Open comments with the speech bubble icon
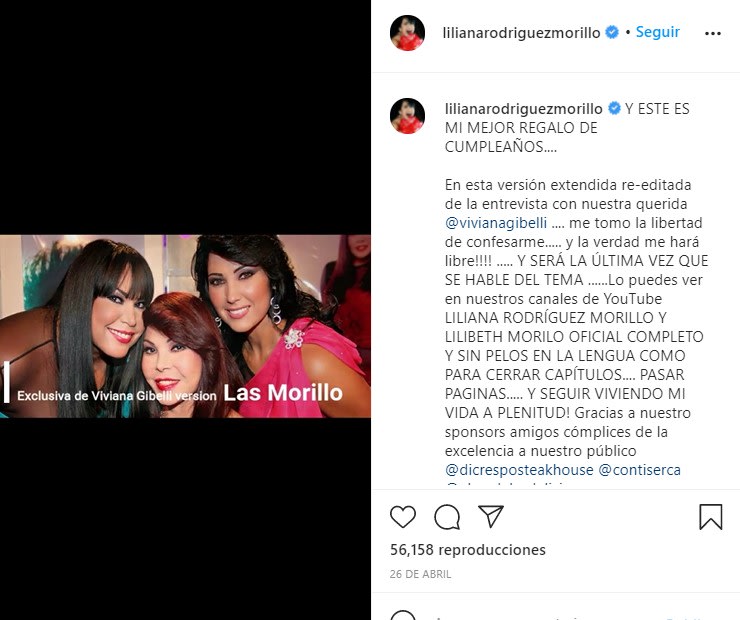This screenshot has width=740, height=620. 447,517
